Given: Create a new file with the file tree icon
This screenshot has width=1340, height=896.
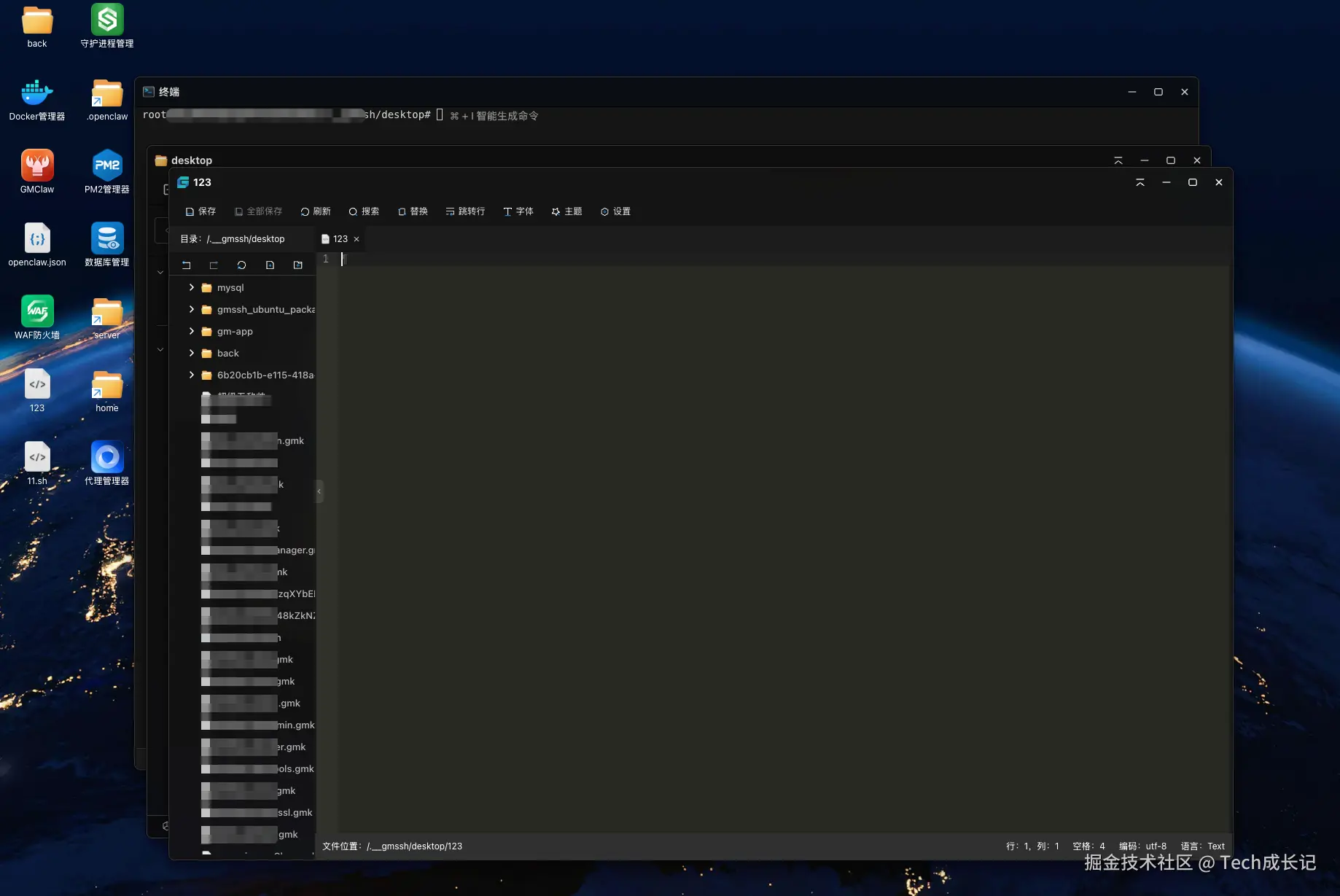Looking at the screenshot, I should pos(270,265).
